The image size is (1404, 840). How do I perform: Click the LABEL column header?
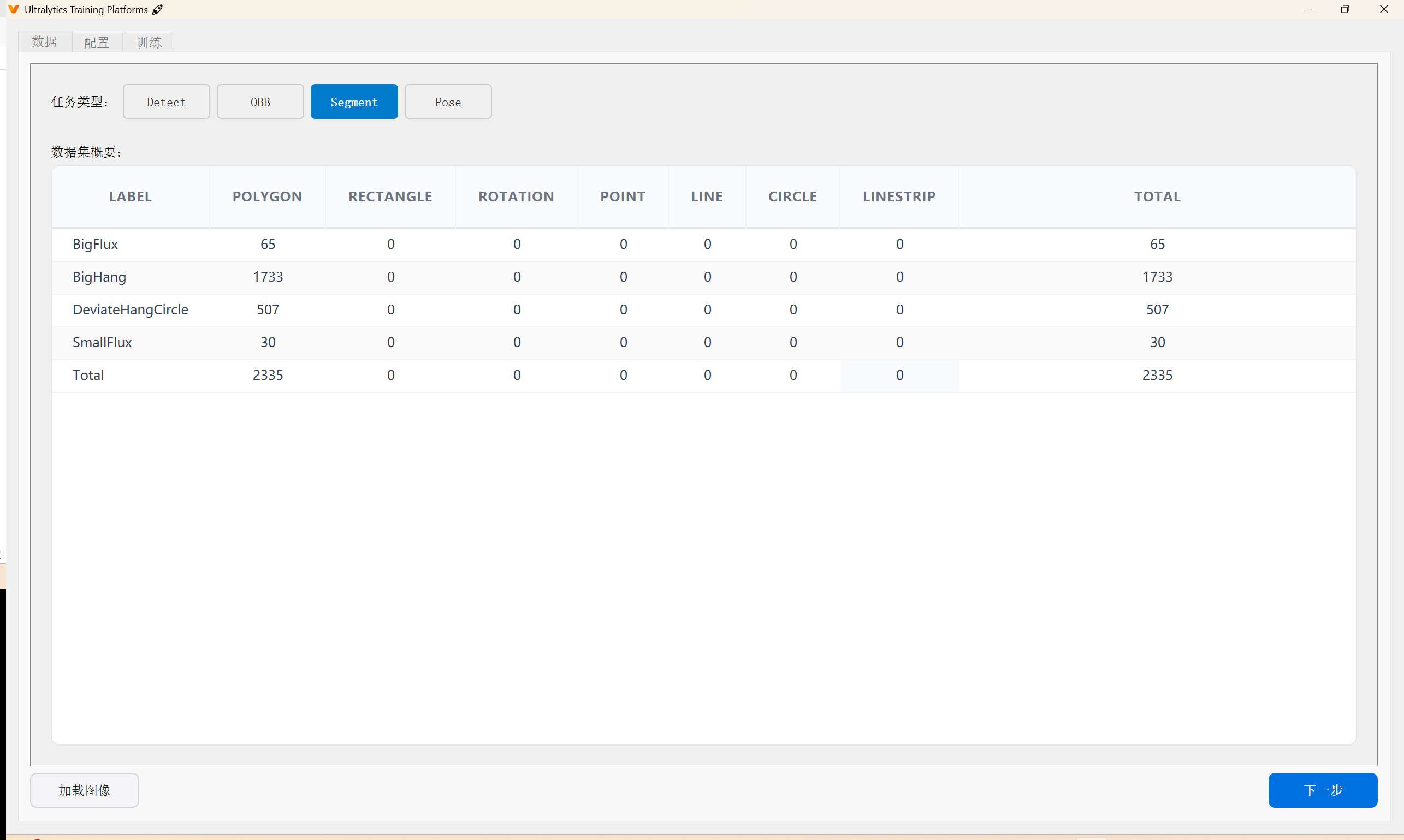tap(131, 196)
